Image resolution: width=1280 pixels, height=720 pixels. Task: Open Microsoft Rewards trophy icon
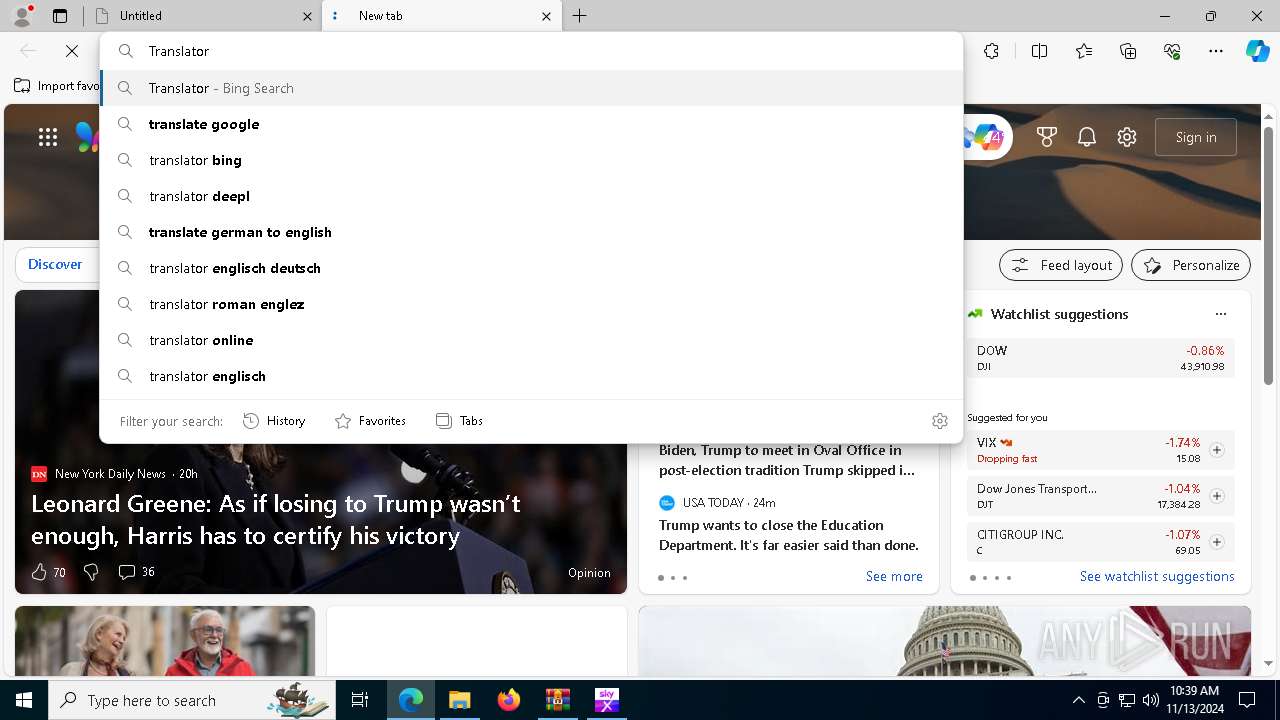[x=1047, y=138]
